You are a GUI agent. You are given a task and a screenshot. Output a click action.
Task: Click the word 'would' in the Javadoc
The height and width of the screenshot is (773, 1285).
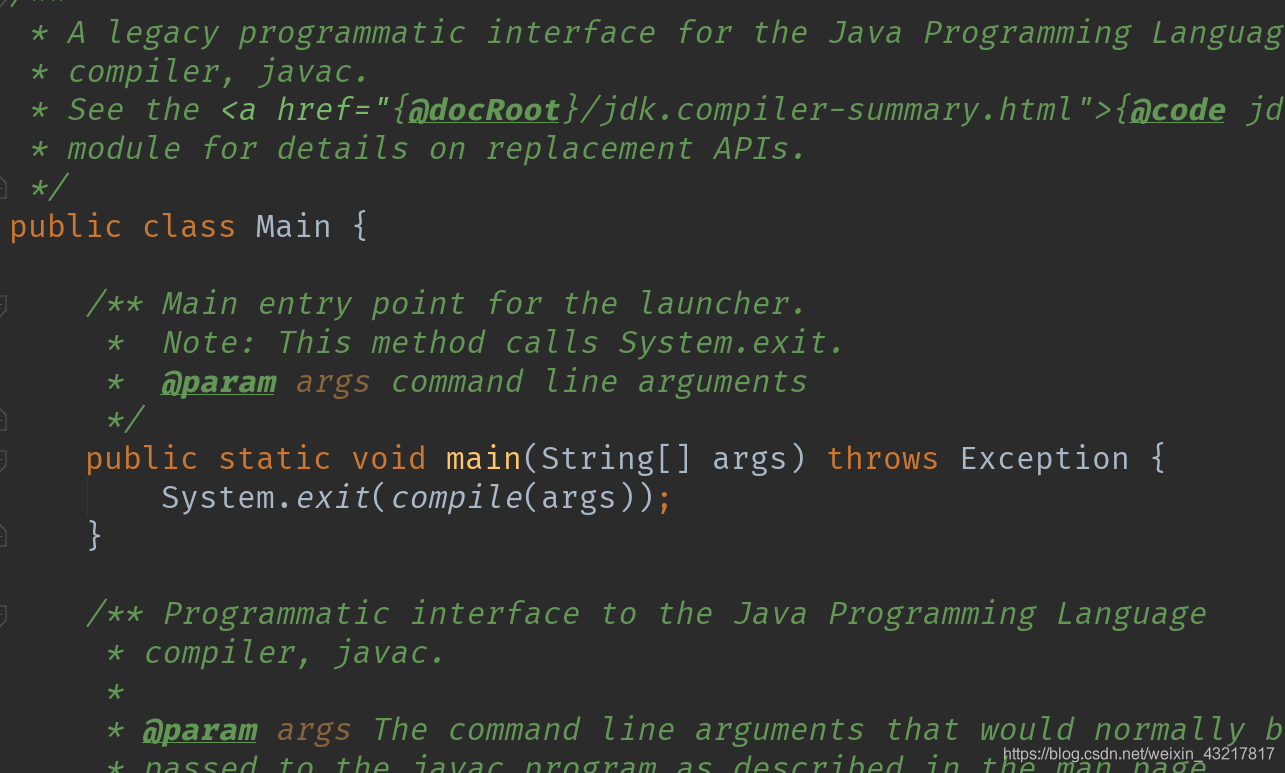pyautogui.click(x=1026, y=729)
